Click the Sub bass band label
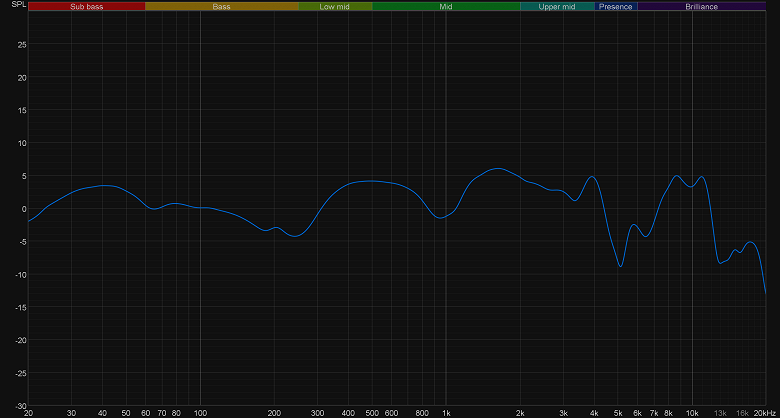The image size is (780, 418). pos(87,6)
